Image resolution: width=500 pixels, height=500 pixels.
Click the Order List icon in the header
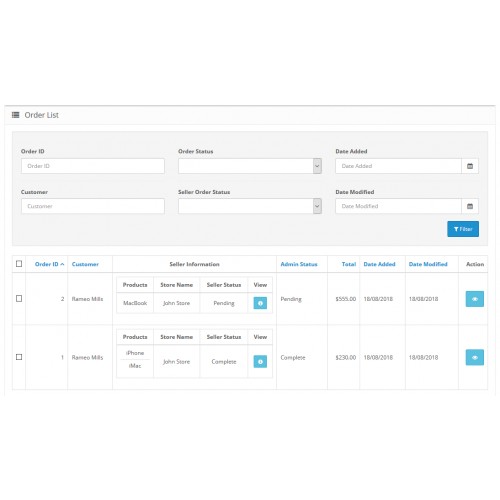[15, 115]
